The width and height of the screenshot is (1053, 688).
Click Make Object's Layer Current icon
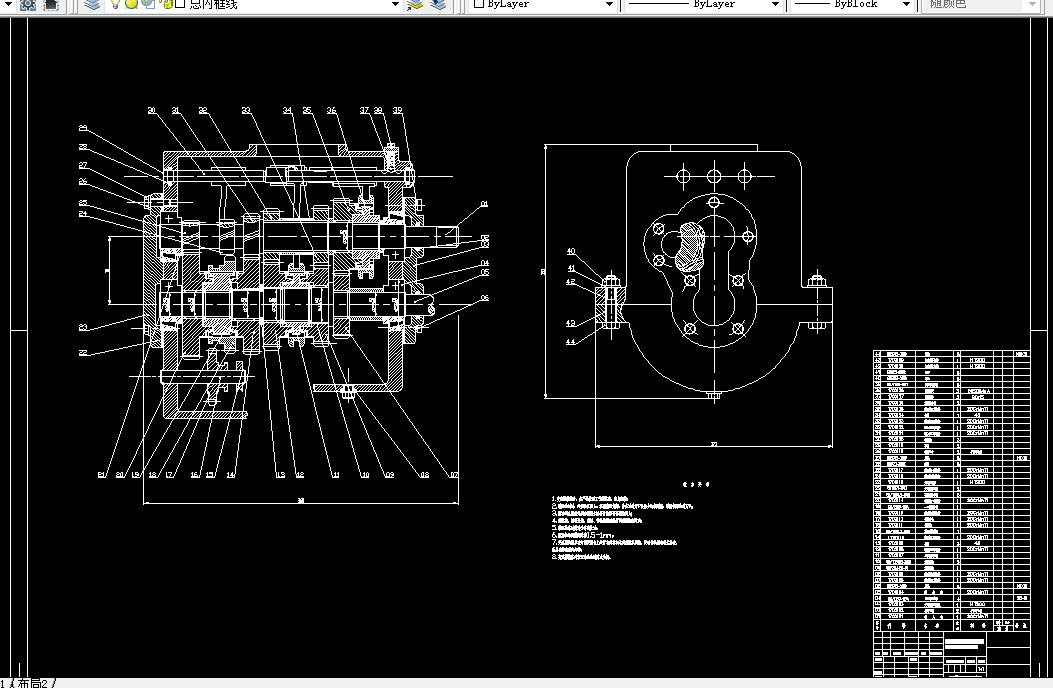416,5
